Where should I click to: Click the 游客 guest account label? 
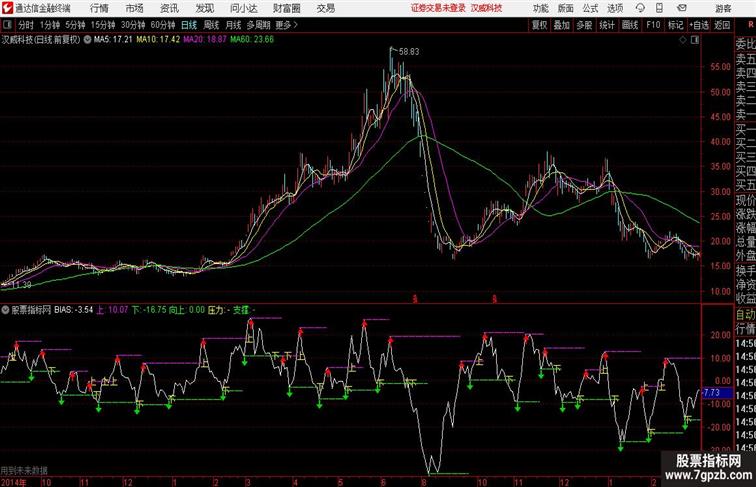pyautogui.click(x=723, y=8)
